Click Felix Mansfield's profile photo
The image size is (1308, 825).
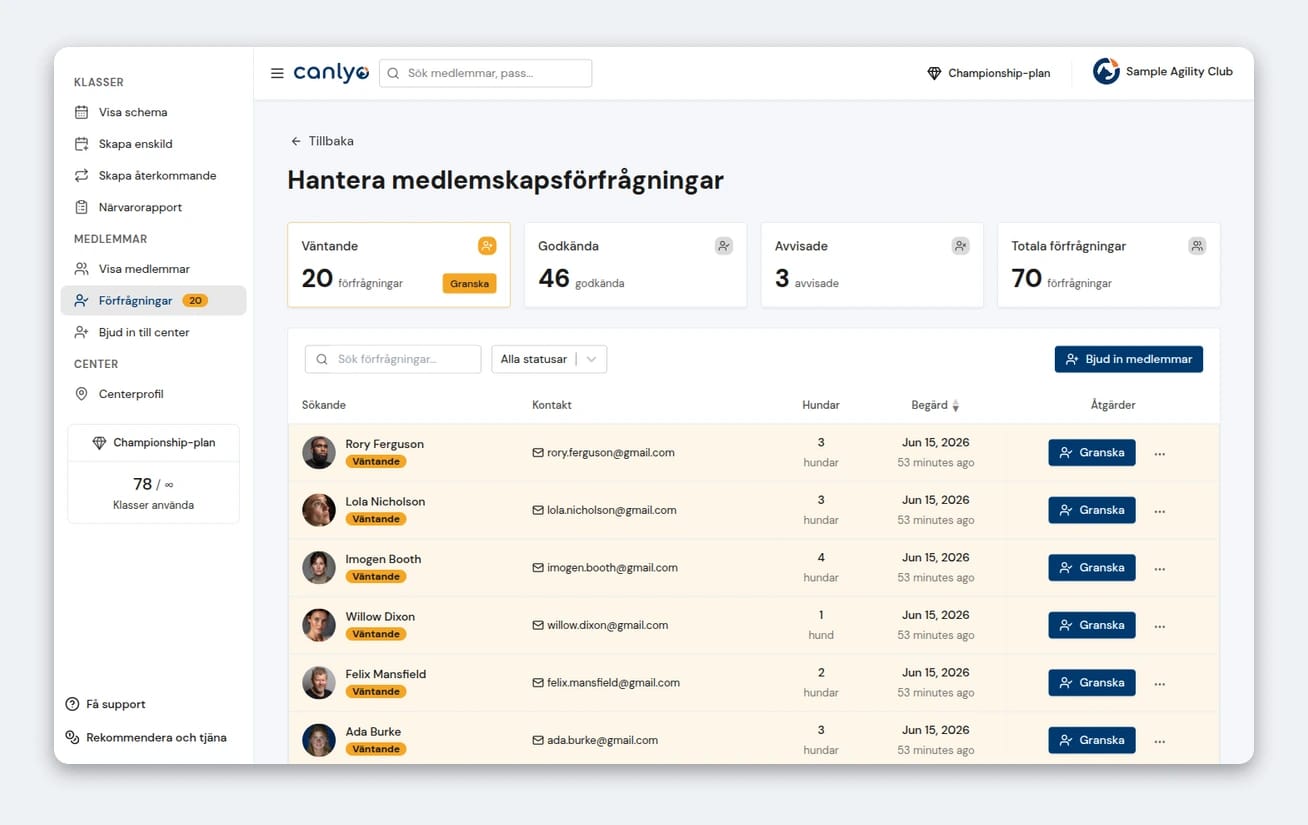[x=319, y=683]
